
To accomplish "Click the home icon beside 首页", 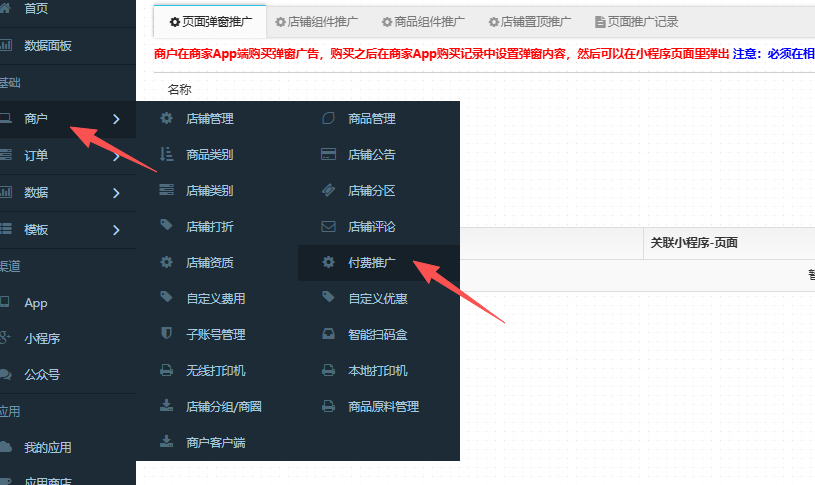I will [5, 7].
